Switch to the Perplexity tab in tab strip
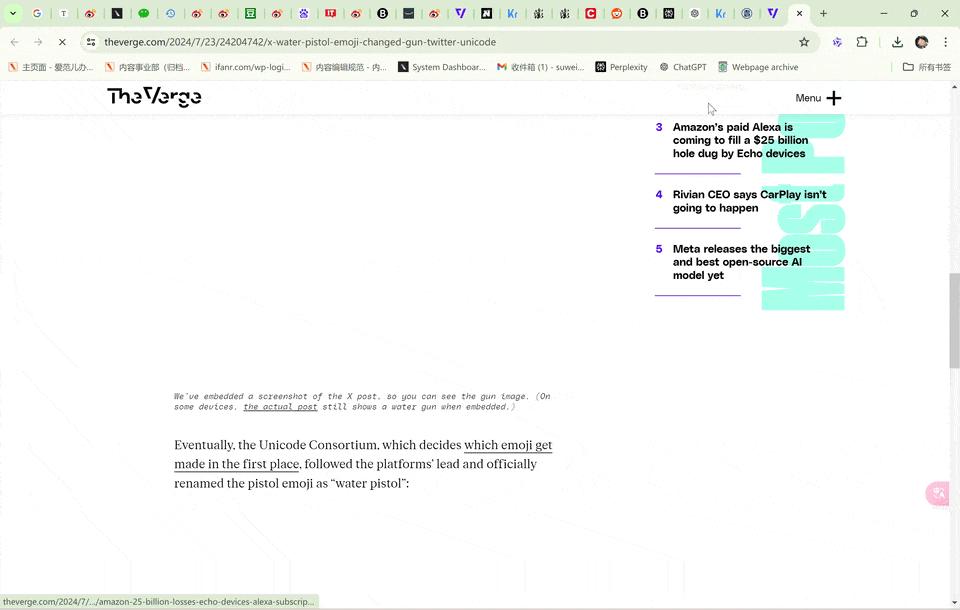960x610 pixels. click(x=669, y=13)
